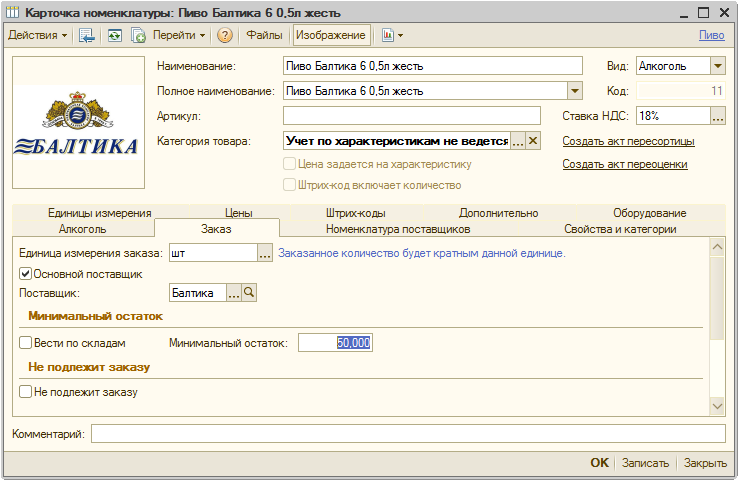
Task: Uncheck the Основной поставщик checkbox
Action: point(25,273)
